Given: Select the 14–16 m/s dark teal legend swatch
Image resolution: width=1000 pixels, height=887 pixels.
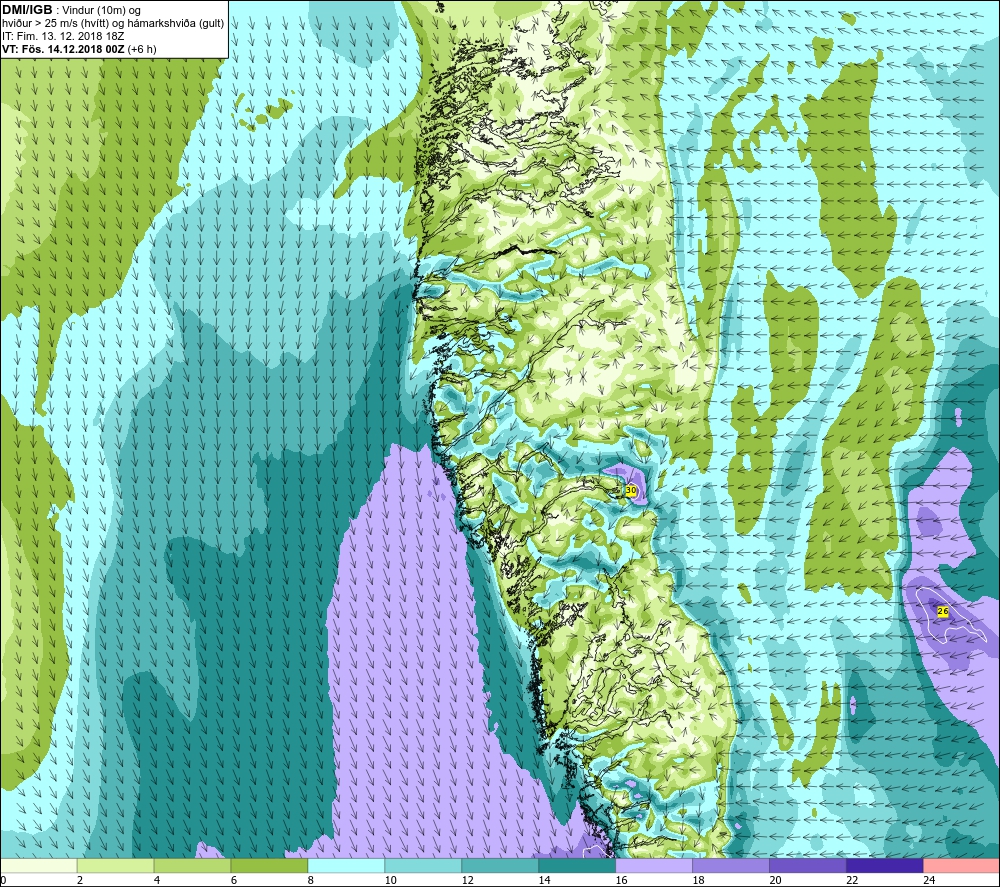Looking at the screenshot, I should click(x=577, y=865).
